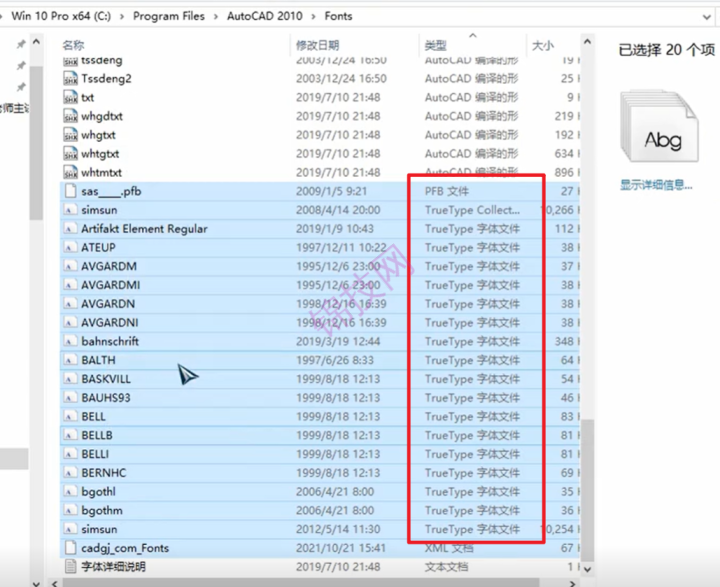
Task: Select the 'simsun' dated 2012/5/14
Action: pos(99,529)
